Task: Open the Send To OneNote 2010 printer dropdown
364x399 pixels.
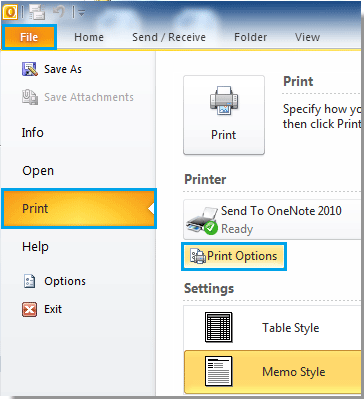Action: 272,220
